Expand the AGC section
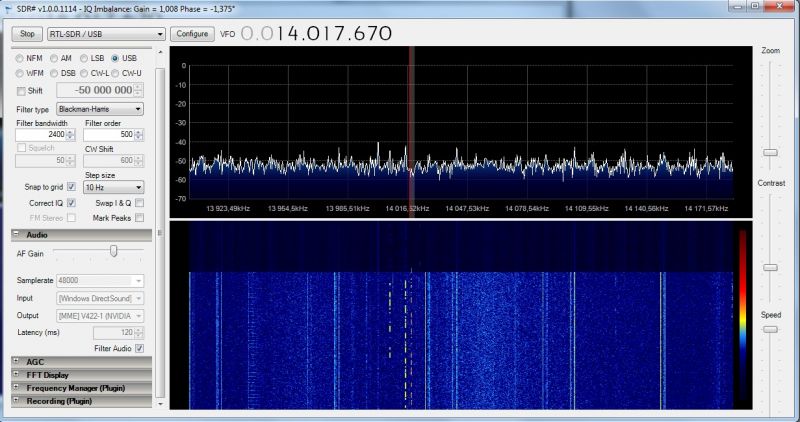The height and width of the screenshot is (422, 800). 16,361
